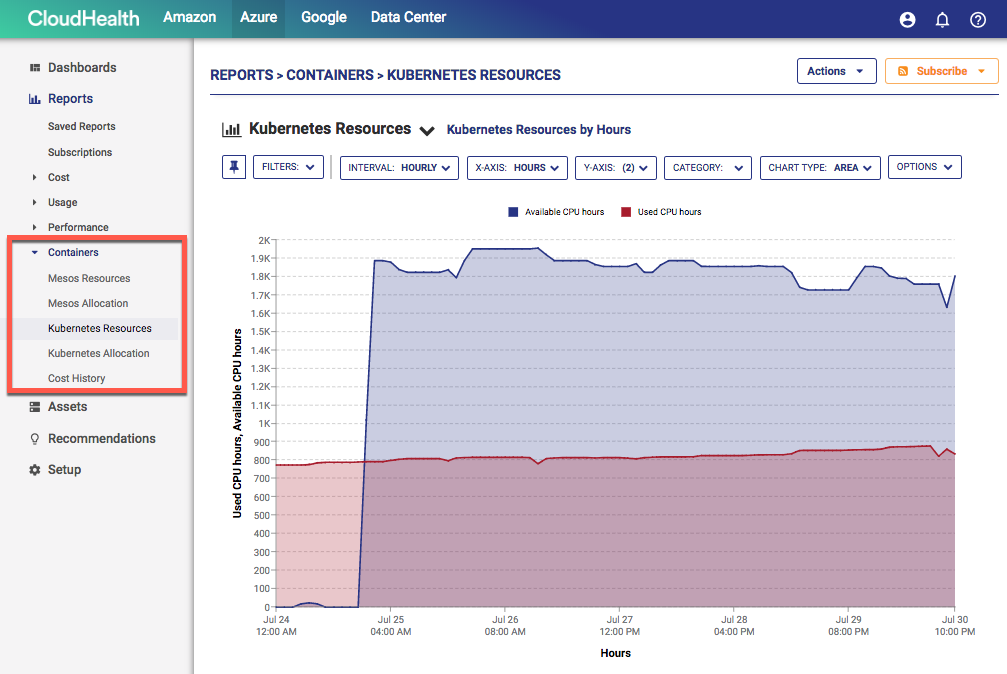Open the Options dropdown
The height and width of the screenshot is (674, 1007).
tap(924, 167)
